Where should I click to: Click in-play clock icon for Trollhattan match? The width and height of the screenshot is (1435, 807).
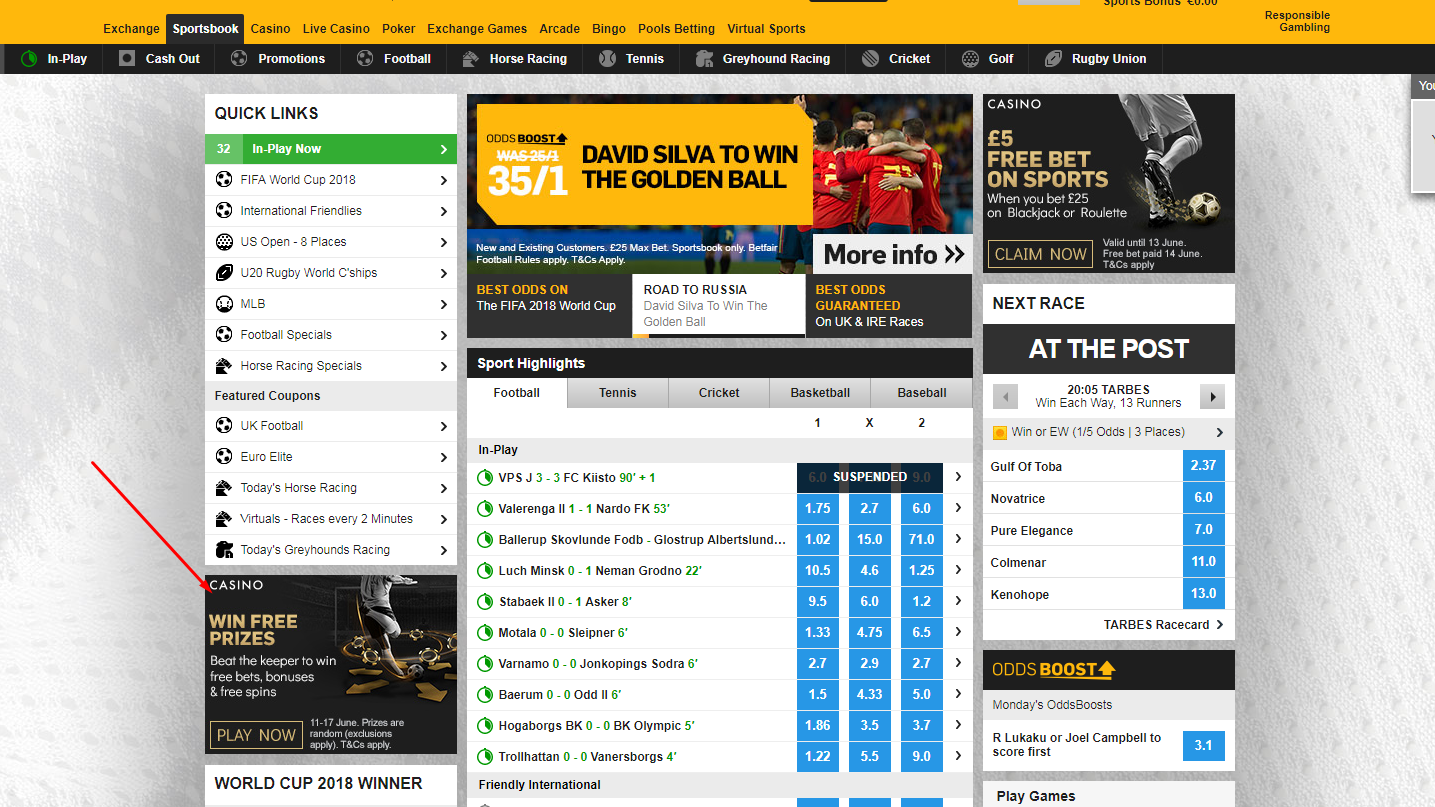pos(486,757)
